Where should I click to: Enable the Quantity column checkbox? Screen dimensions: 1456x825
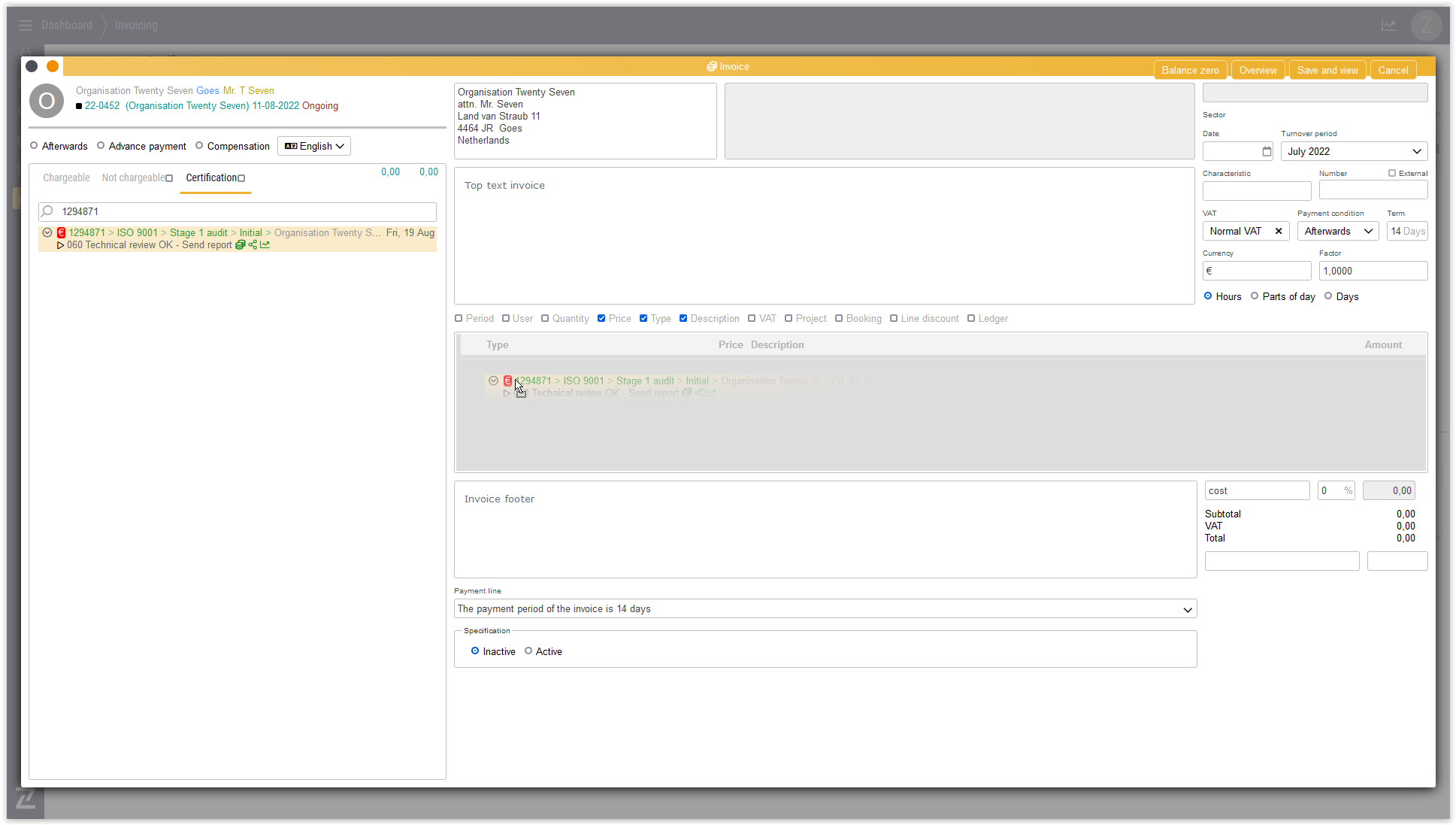[545, 319]
